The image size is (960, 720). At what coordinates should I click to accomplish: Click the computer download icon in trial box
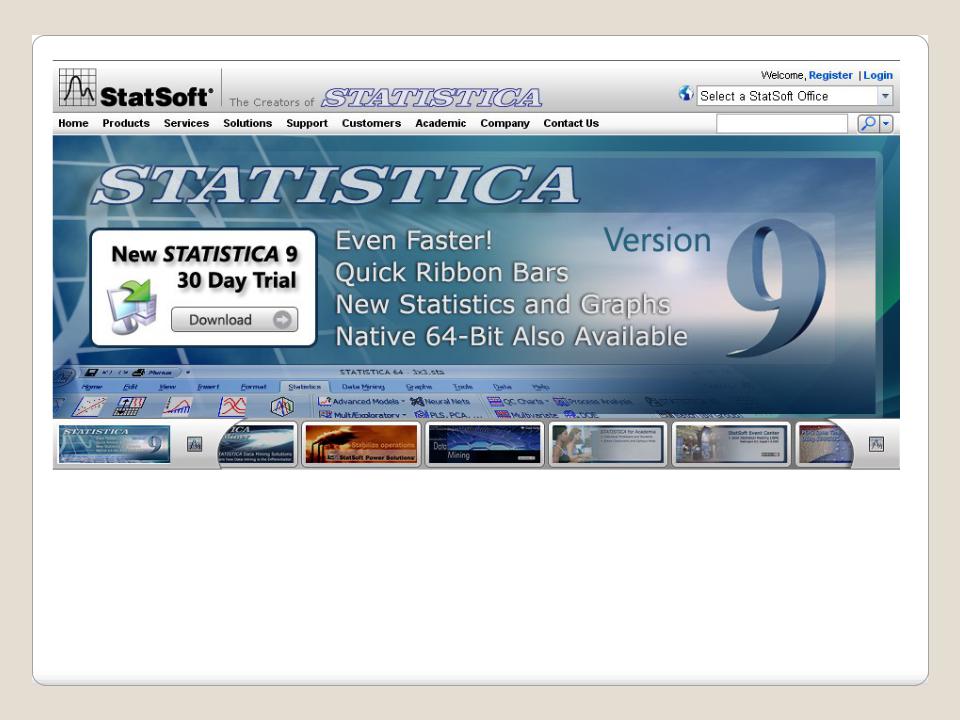pos(132,306)
